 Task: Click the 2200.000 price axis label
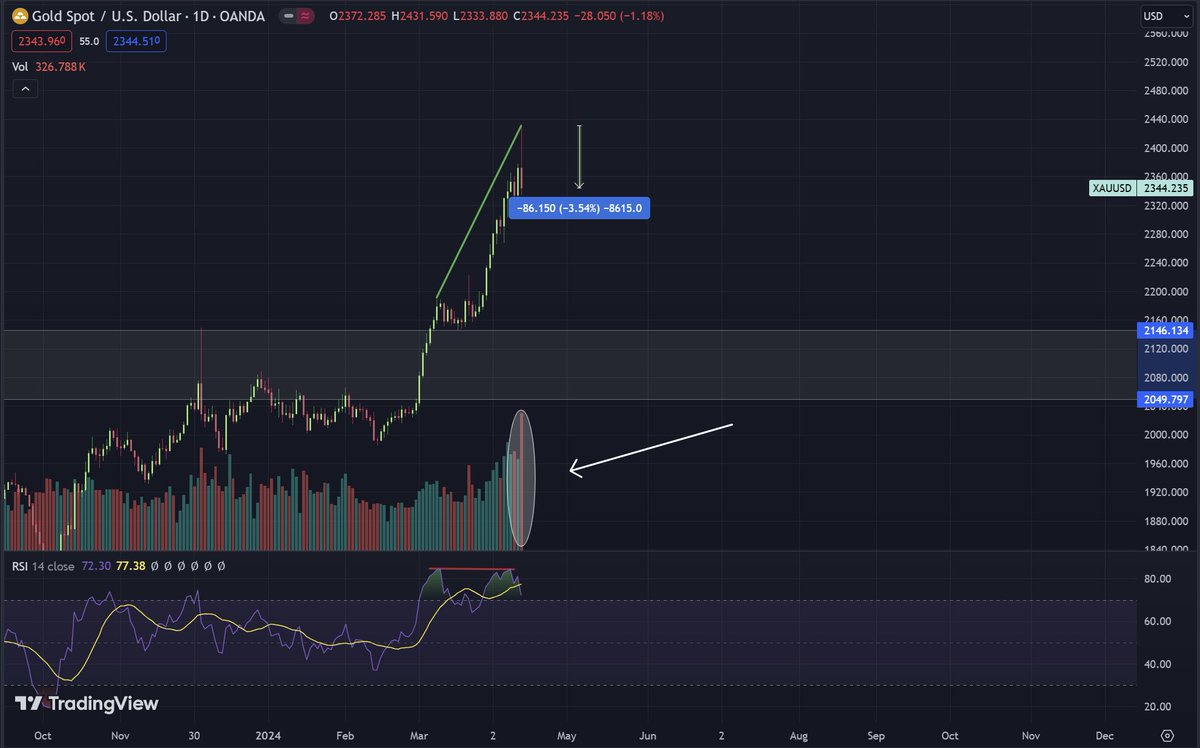pos(1168,292)
